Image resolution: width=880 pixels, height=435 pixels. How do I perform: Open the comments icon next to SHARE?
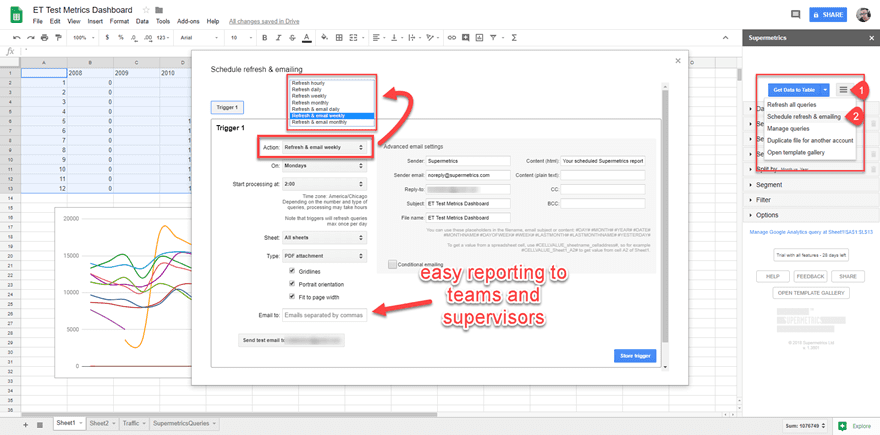point(795,15)
